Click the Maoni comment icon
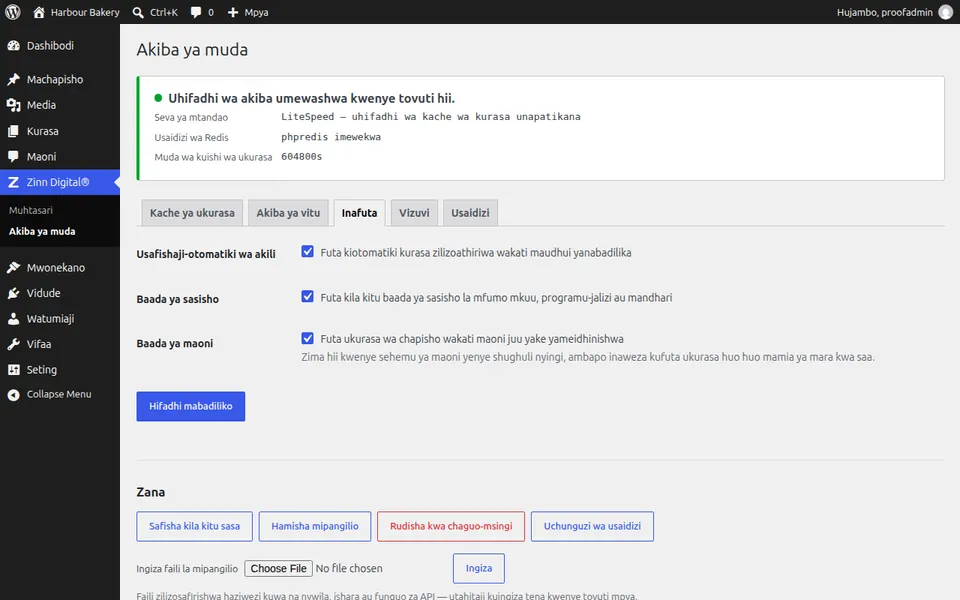The width and height of the screenshot is (960, 600). [13, 157]
